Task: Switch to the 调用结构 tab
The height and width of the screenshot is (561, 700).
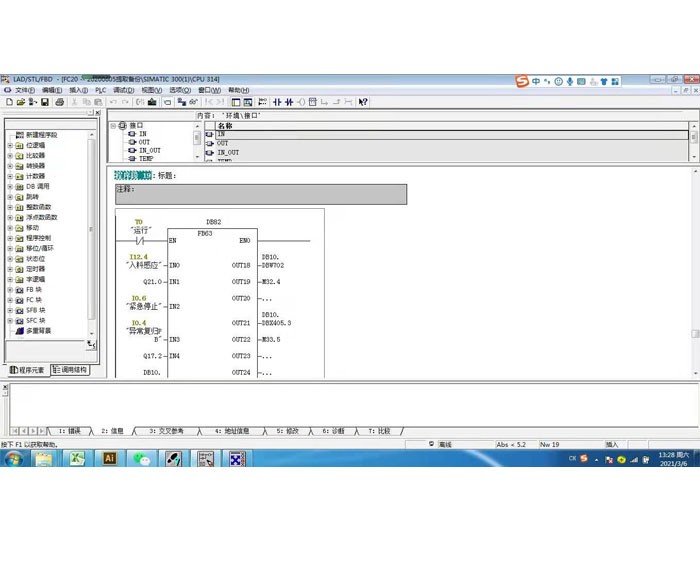Action: pos(70,370)
